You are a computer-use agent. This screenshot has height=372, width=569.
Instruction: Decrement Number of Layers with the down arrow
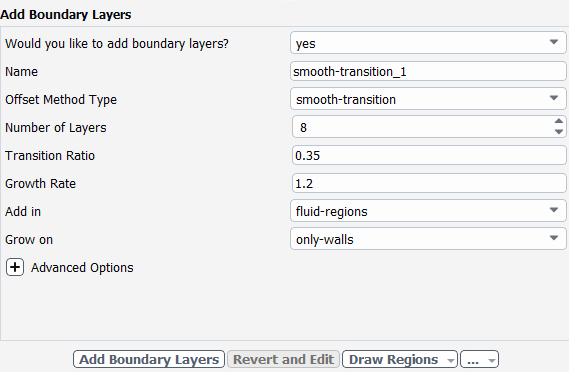tap(559, 132)
